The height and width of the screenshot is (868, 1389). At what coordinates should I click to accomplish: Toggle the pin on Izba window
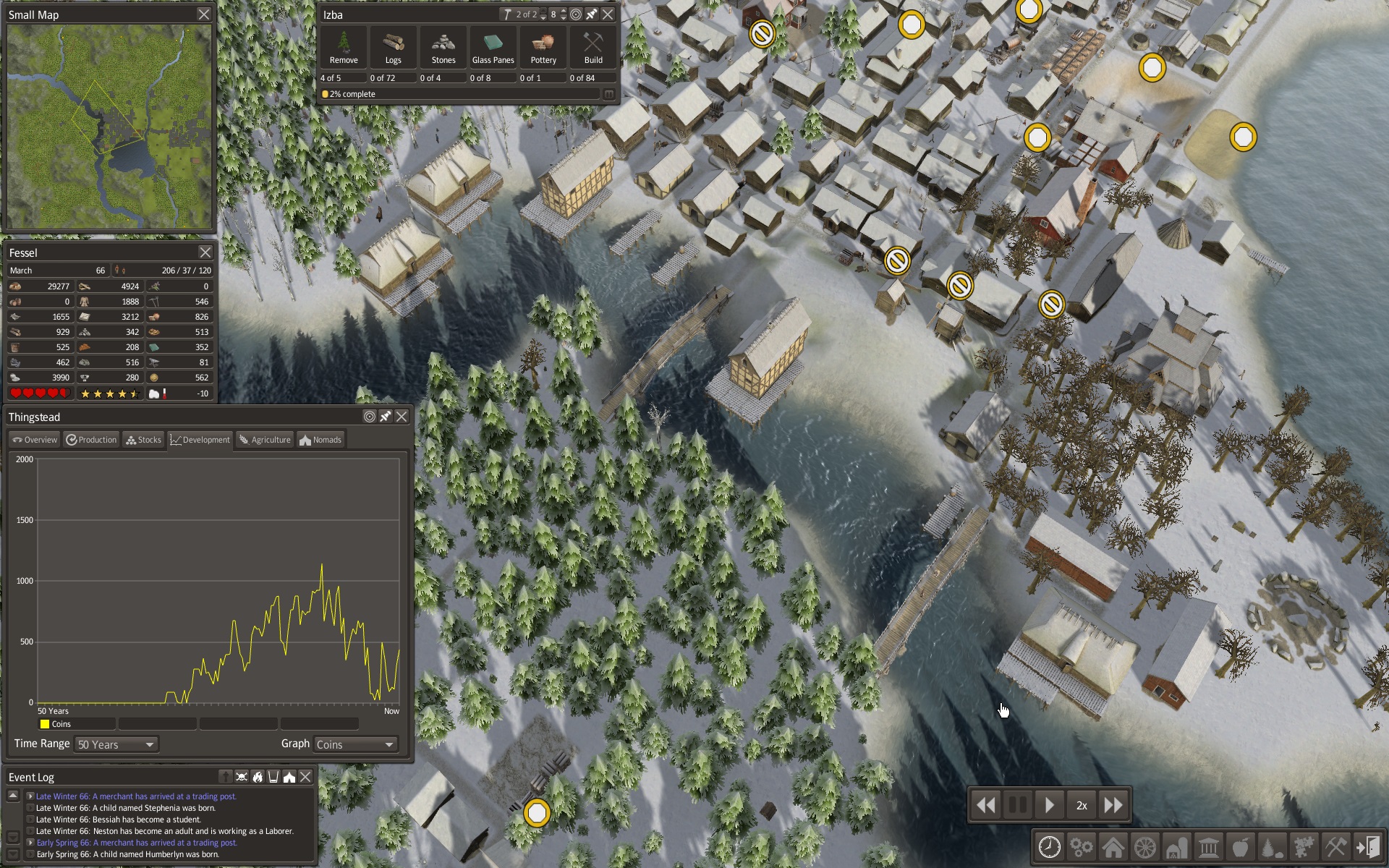click(592, 14)
